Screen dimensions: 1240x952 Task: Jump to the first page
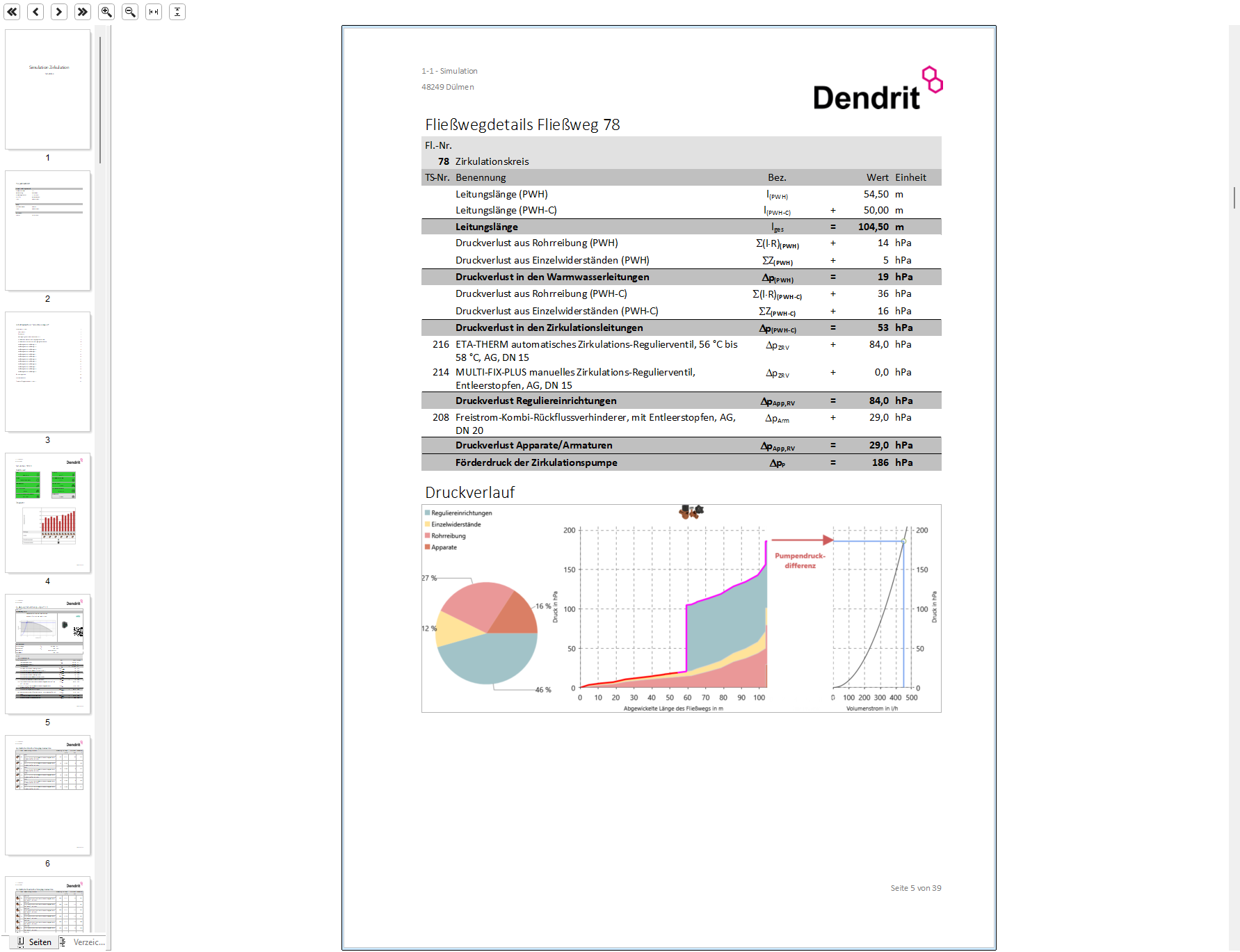click(13, 12)
